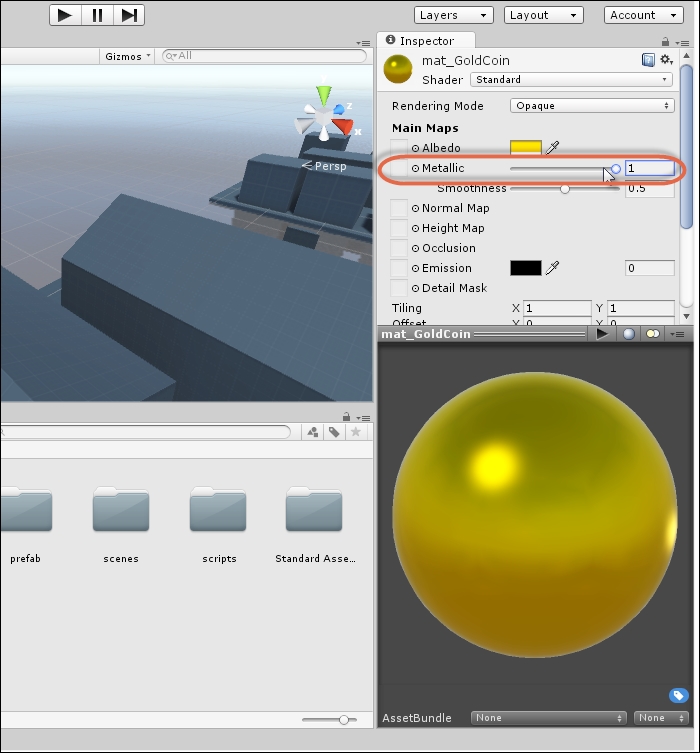
Task: Click the Tiling Y input field
Action: click(641, 308)
